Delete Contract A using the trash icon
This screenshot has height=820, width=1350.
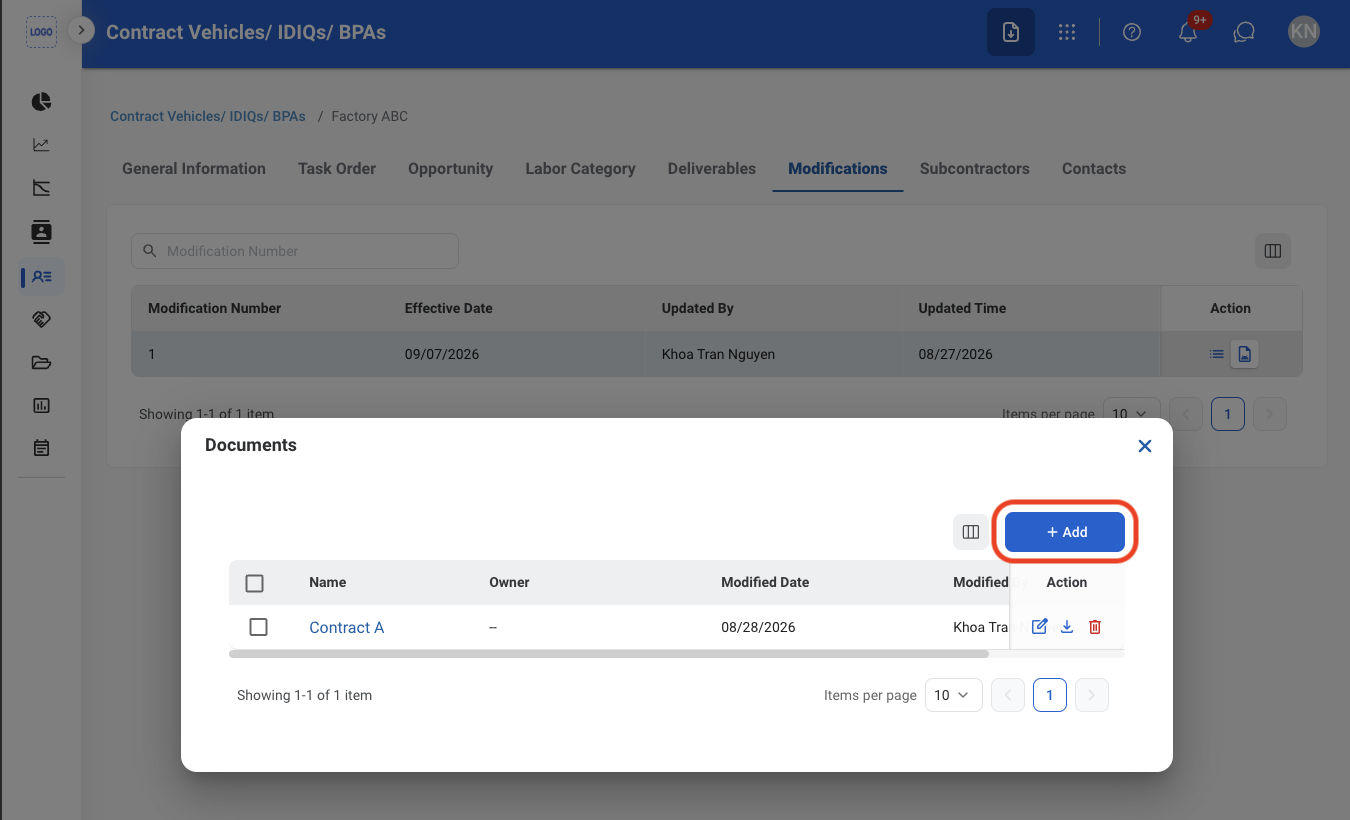[x=1095, y=627]
